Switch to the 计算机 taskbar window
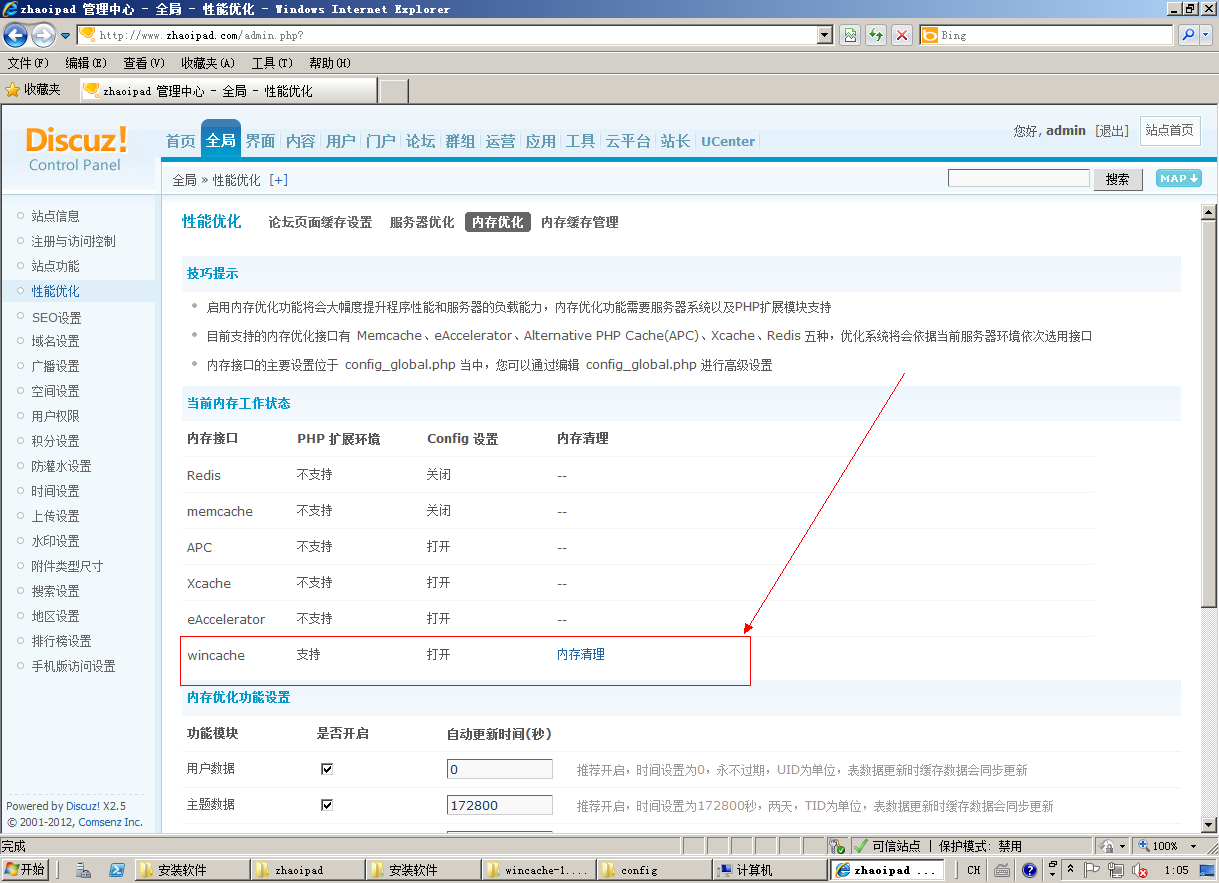Screen dimensions: 1219x883 click(x=770, y=870)
